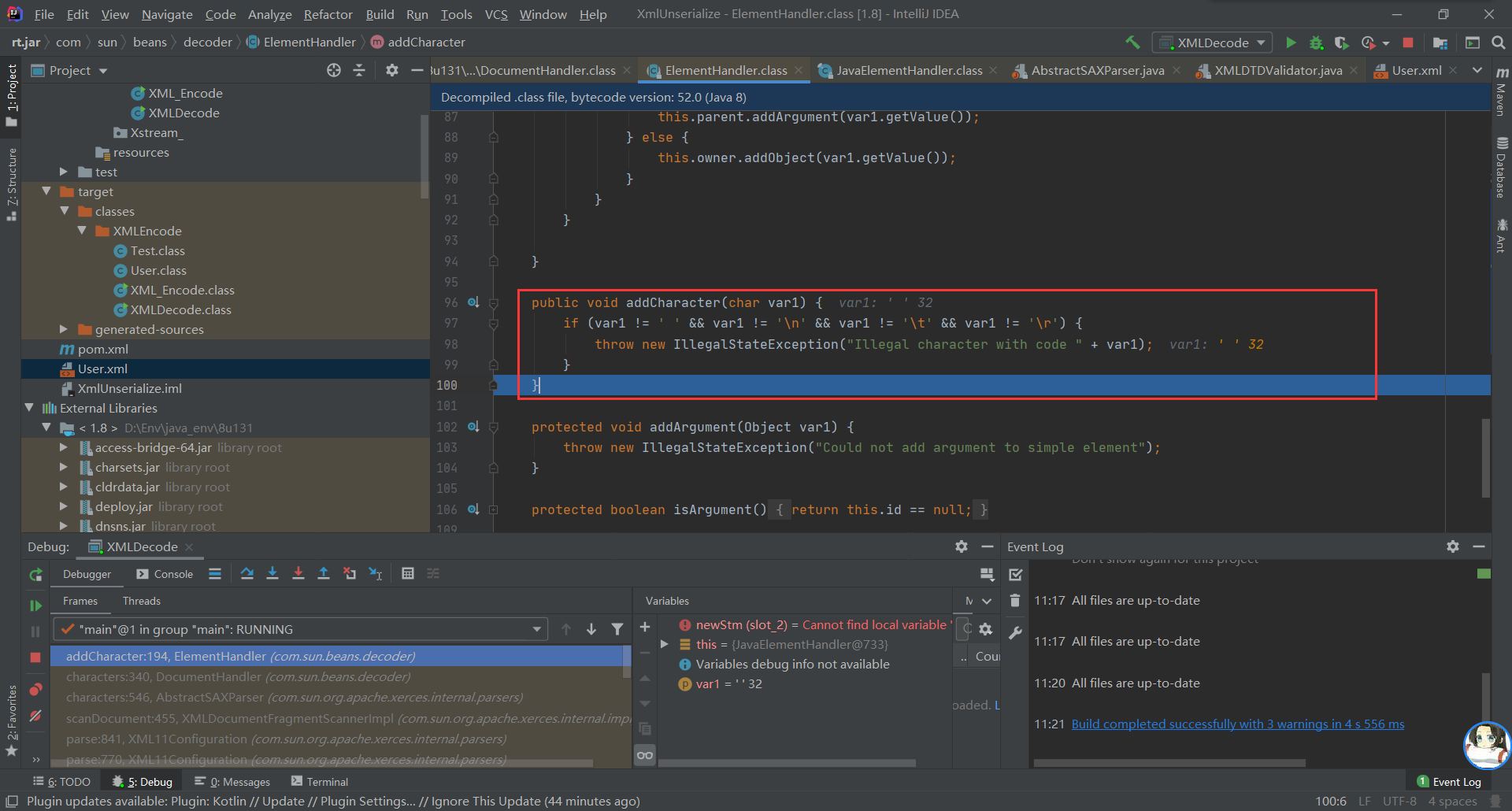
Task: Open XMLDecode run configuration dropdown
Action: 1214,43
